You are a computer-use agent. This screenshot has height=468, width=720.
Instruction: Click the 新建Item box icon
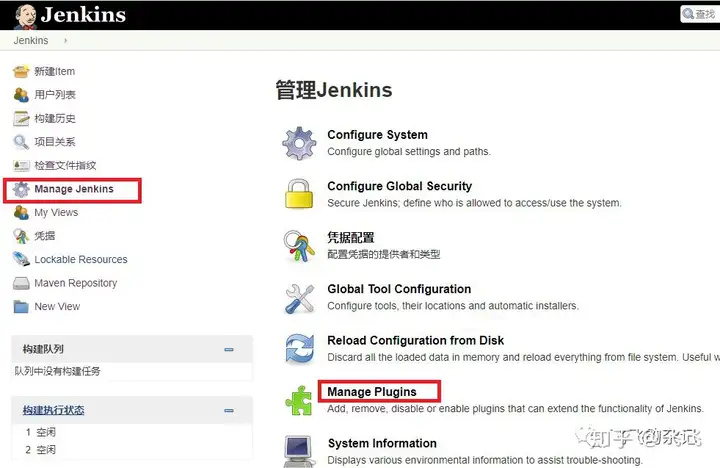tap(21, 72)
